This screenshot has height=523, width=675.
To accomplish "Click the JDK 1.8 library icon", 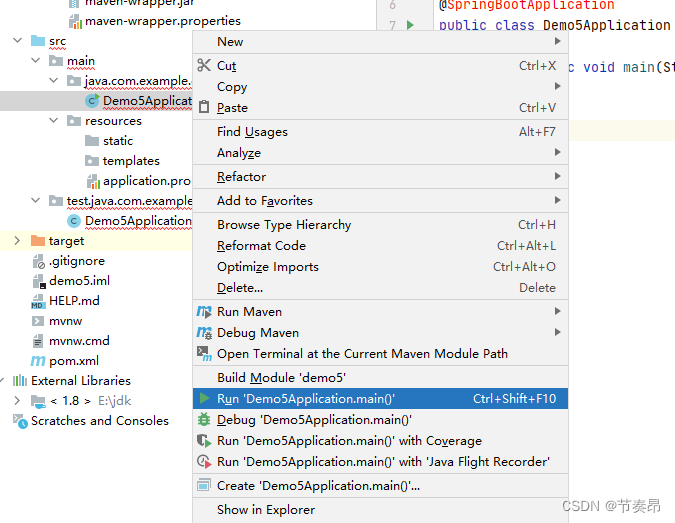I will click(38, 401).
